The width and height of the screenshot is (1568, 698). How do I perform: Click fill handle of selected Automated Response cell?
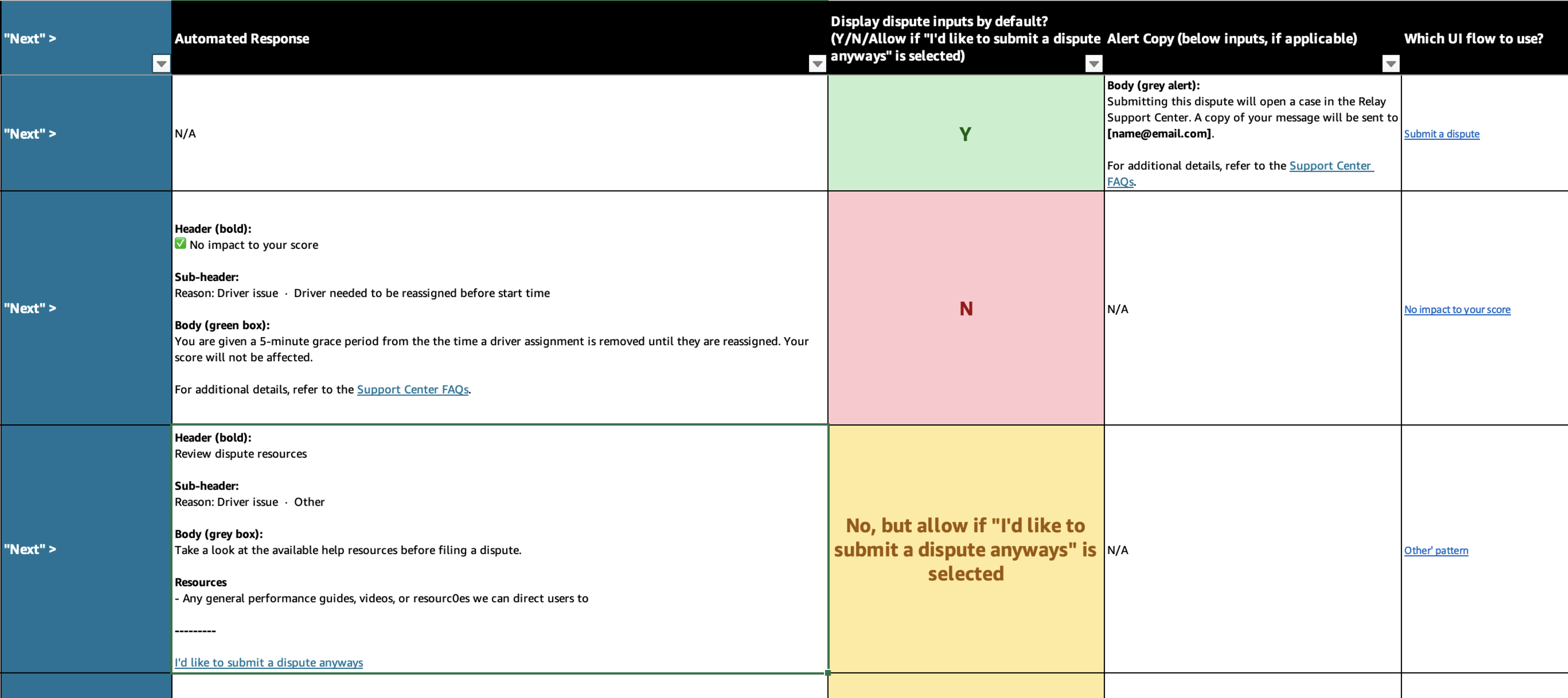[828, 672]
